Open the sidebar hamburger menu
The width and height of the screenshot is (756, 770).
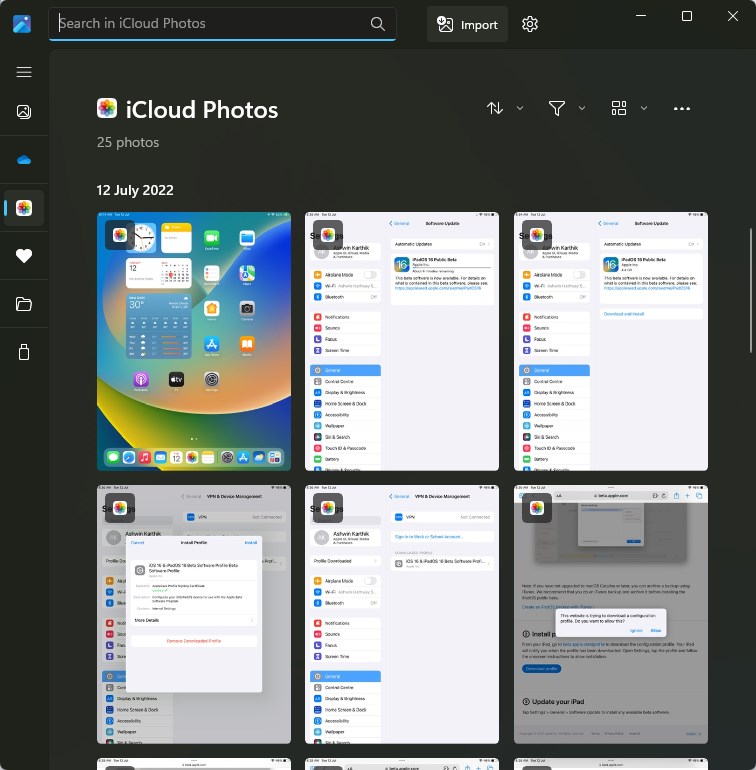coord(24,72)
